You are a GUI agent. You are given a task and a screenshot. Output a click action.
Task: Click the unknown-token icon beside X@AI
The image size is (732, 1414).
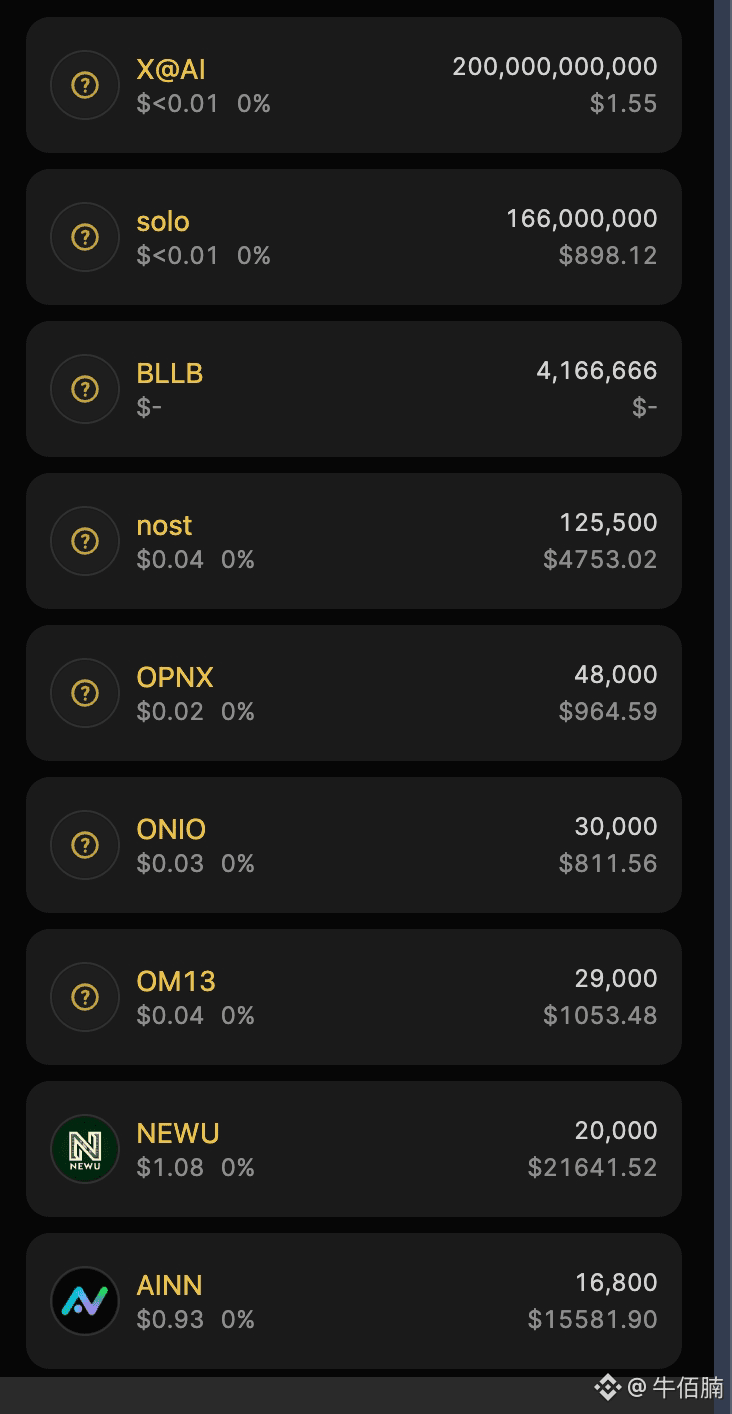tap(85, 85)
